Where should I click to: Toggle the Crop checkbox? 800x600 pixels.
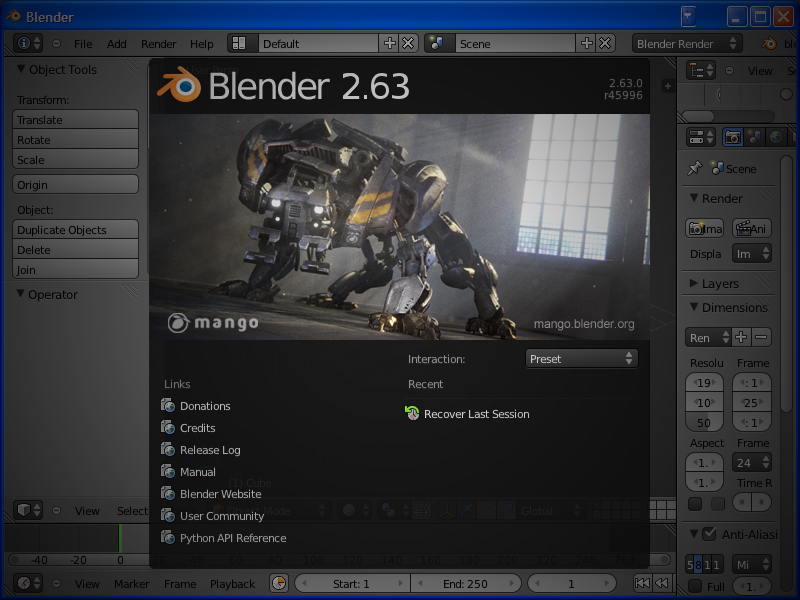(718, 504)
